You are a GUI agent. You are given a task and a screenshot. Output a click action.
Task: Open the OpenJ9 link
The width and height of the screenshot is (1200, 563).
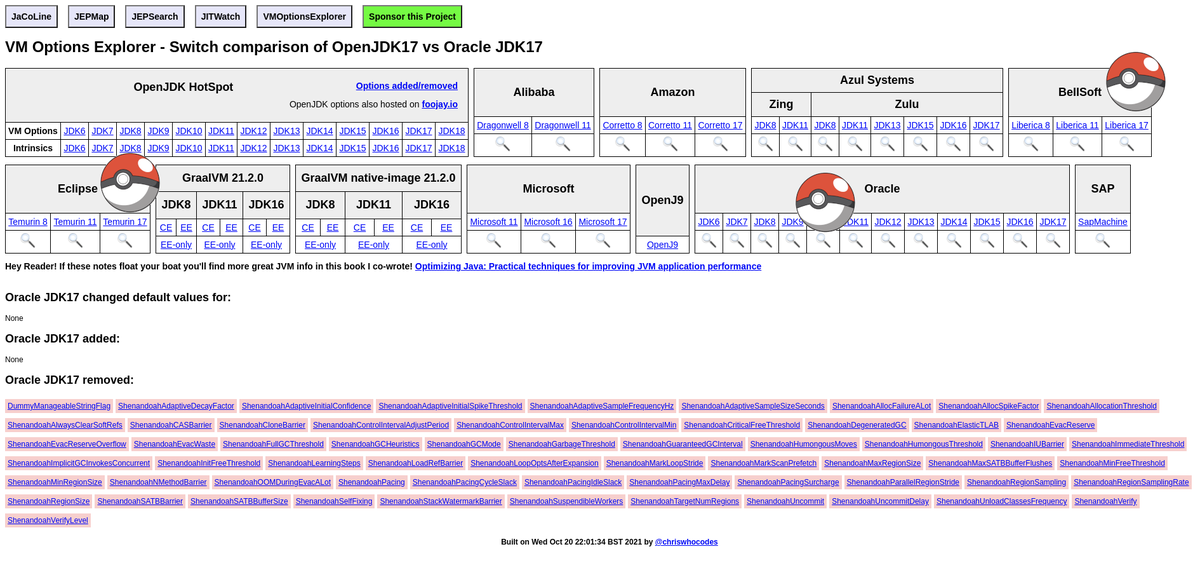point(662,244)
